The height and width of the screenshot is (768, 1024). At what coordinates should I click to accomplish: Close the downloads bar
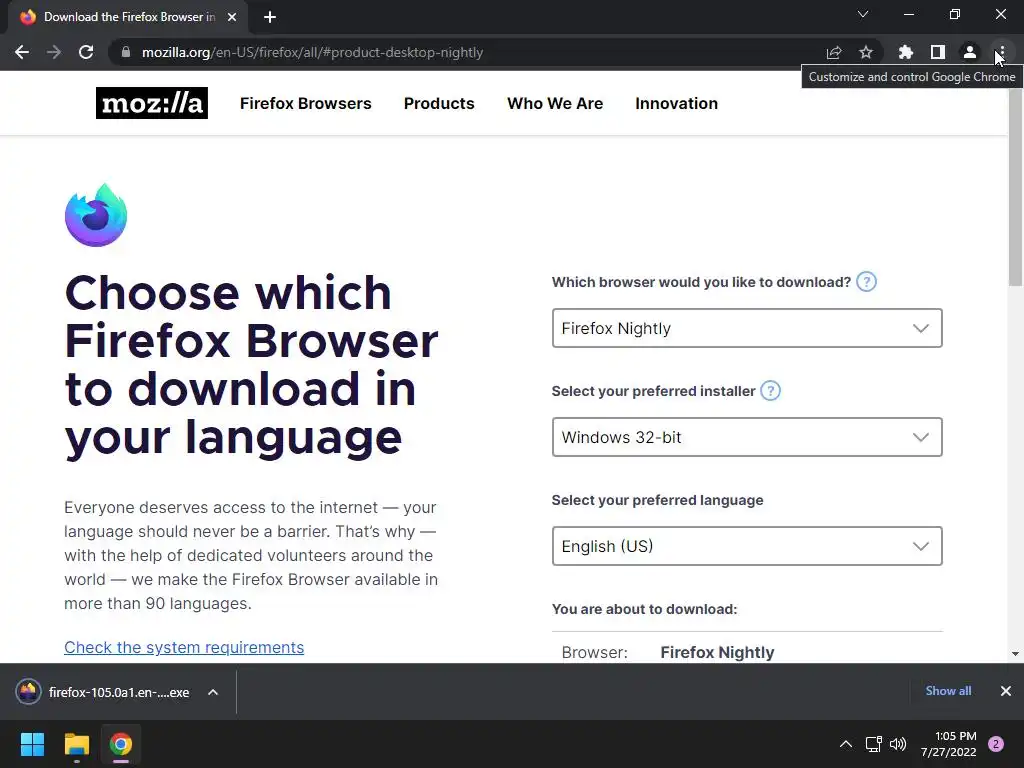[x=1006, y=691]
